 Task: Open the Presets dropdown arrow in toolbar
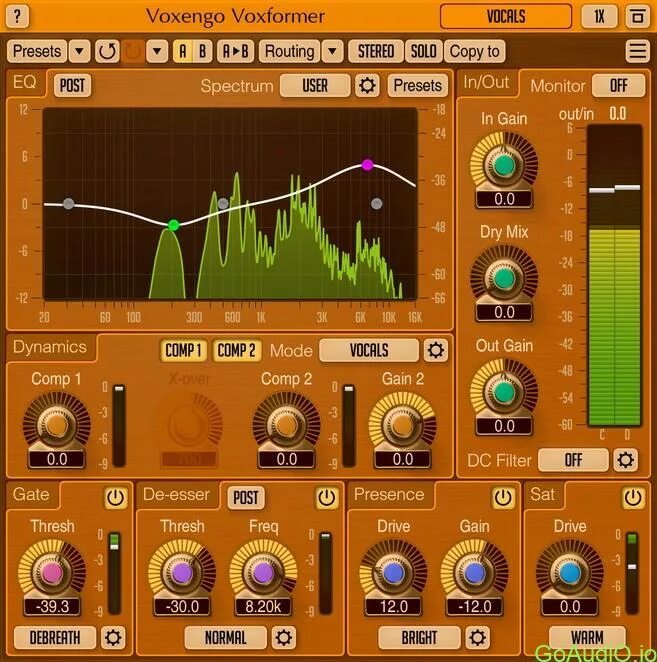[79, 51]
